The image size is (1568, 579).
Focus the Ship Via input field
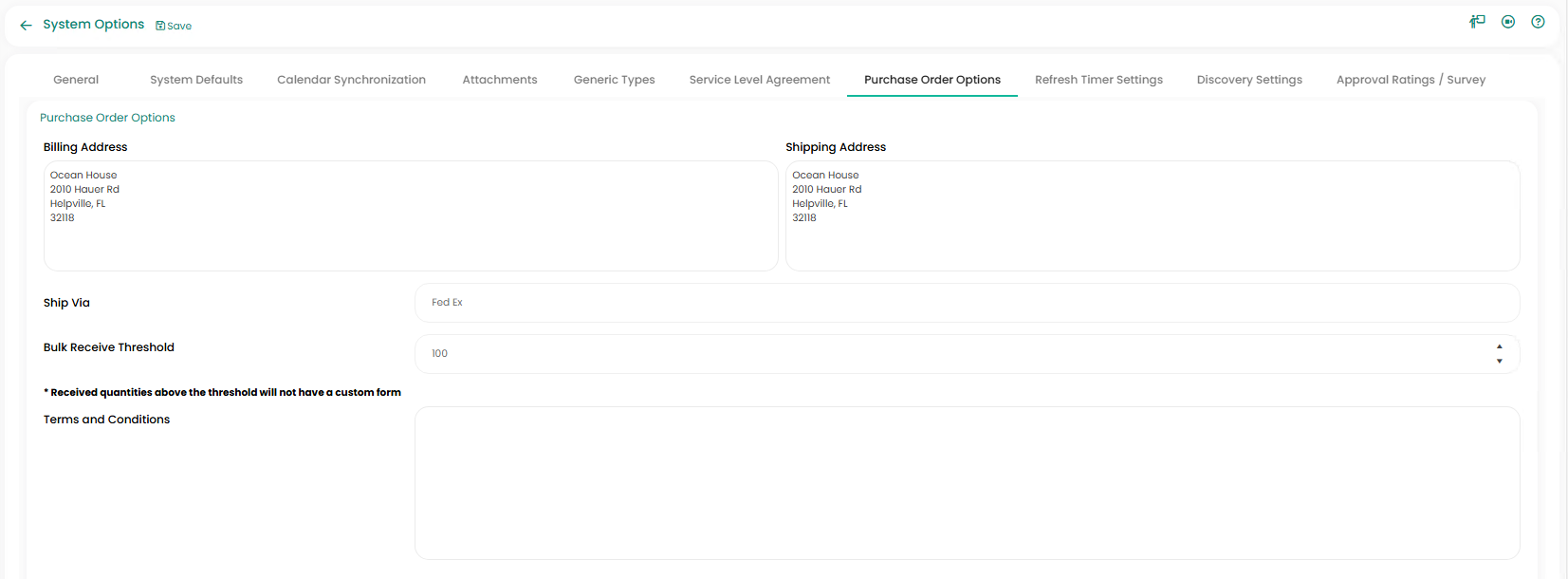(x=966, y=303)
